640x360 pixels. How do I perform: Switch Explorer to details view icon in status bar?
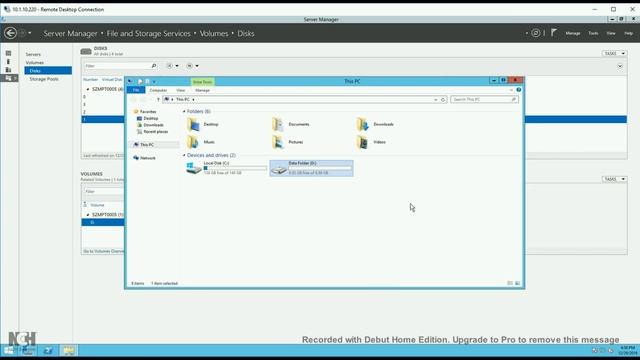click(x=510, y=283)
